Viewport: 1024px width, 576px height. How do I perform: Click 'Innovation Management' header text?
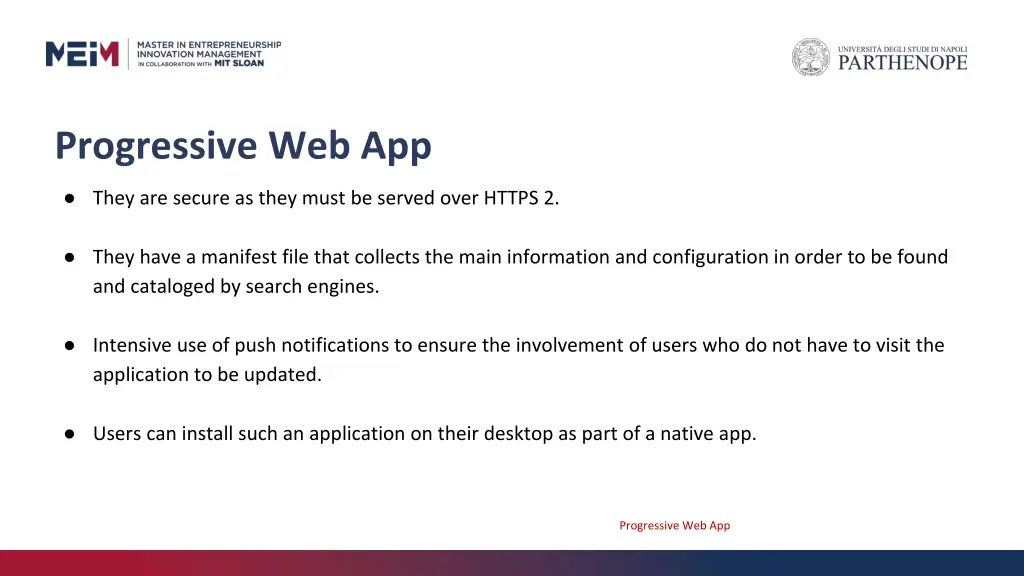(199, 54)
